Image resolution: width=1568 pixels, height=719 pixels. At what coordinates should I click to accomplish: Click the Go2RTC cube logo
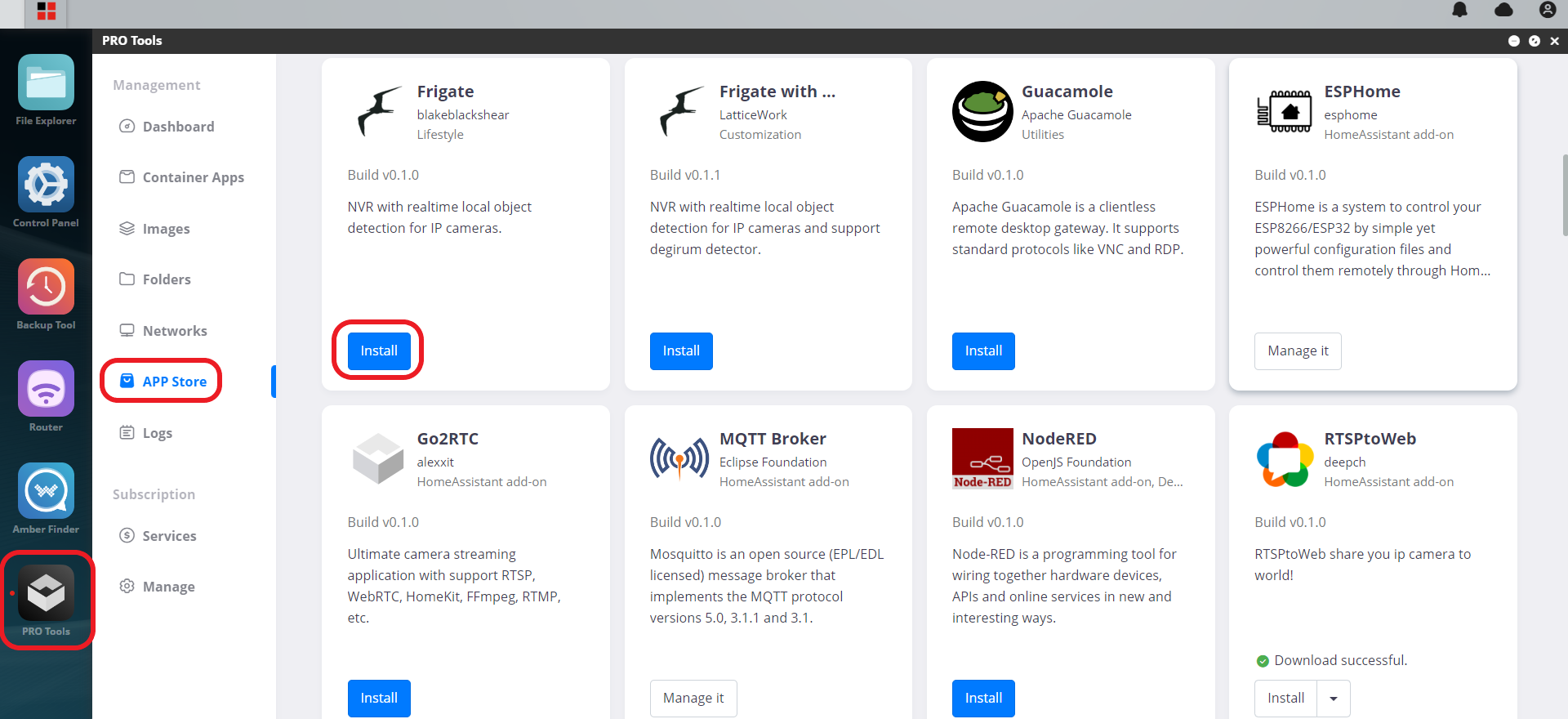[x=378, y=458]
